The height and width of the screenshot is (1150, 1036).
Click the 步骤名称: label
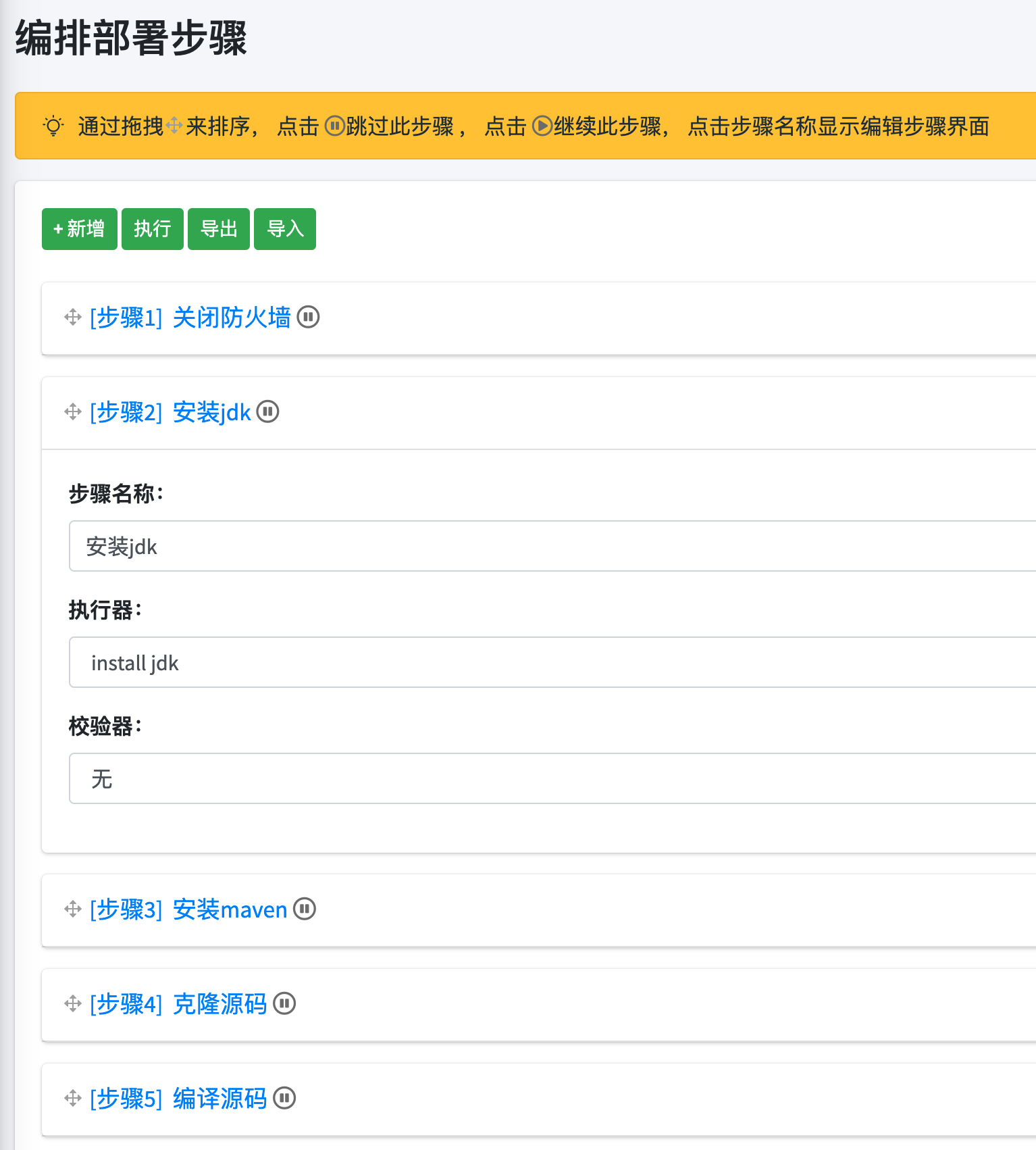(x=116, y=493)
